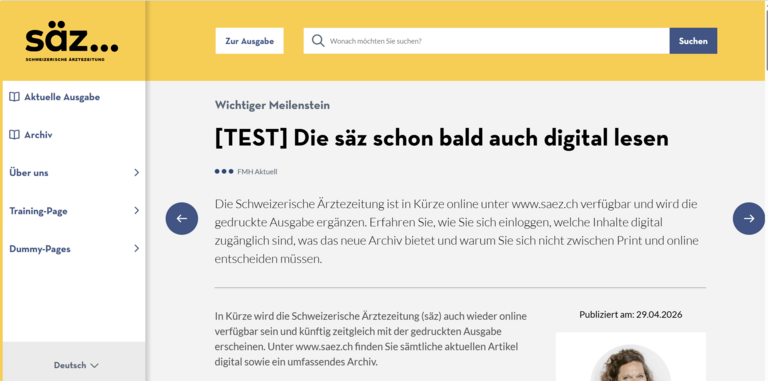Go to next article with right arrow
Screen dimensions: 768x381
point(749,218)
